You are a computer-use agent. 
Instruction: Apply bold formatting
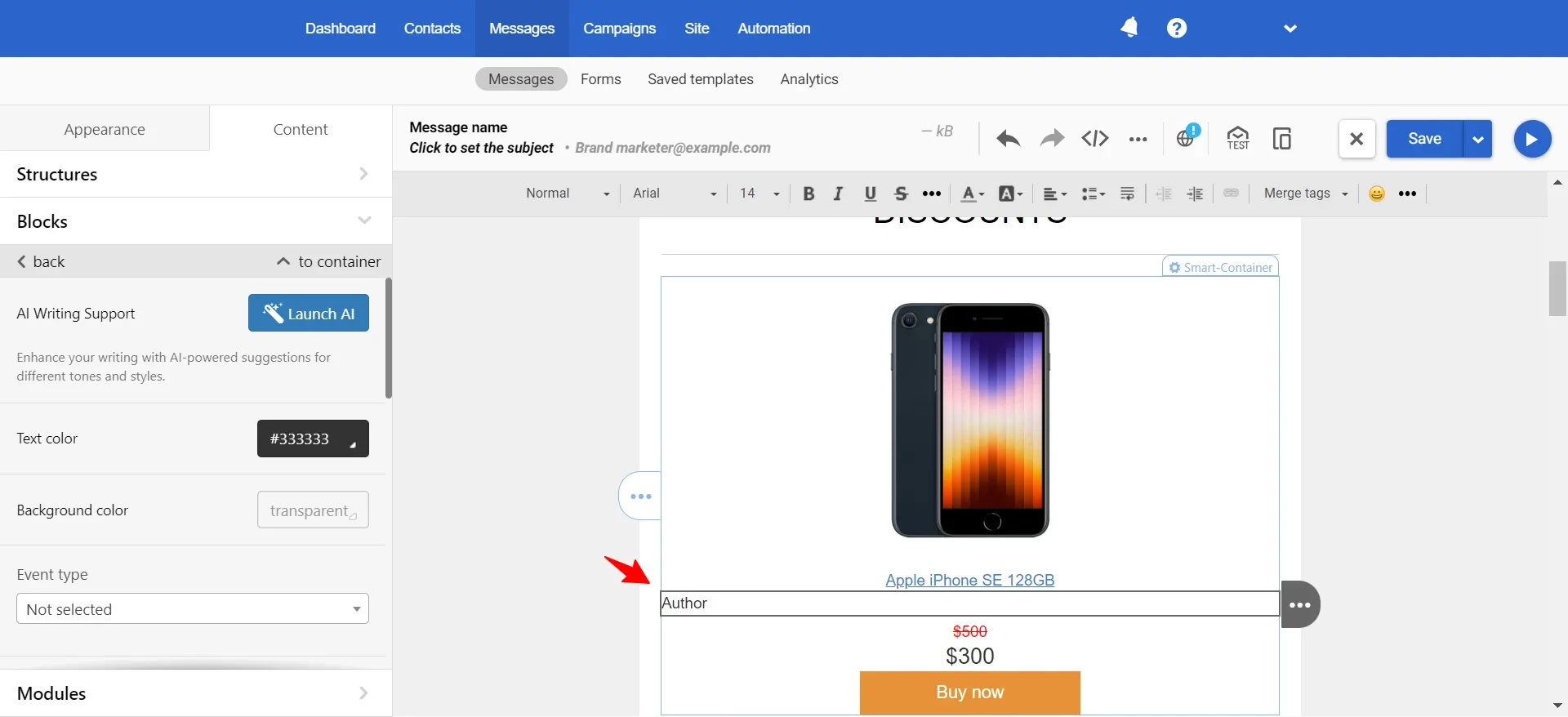pyautogui.click(x=808, y=194)
